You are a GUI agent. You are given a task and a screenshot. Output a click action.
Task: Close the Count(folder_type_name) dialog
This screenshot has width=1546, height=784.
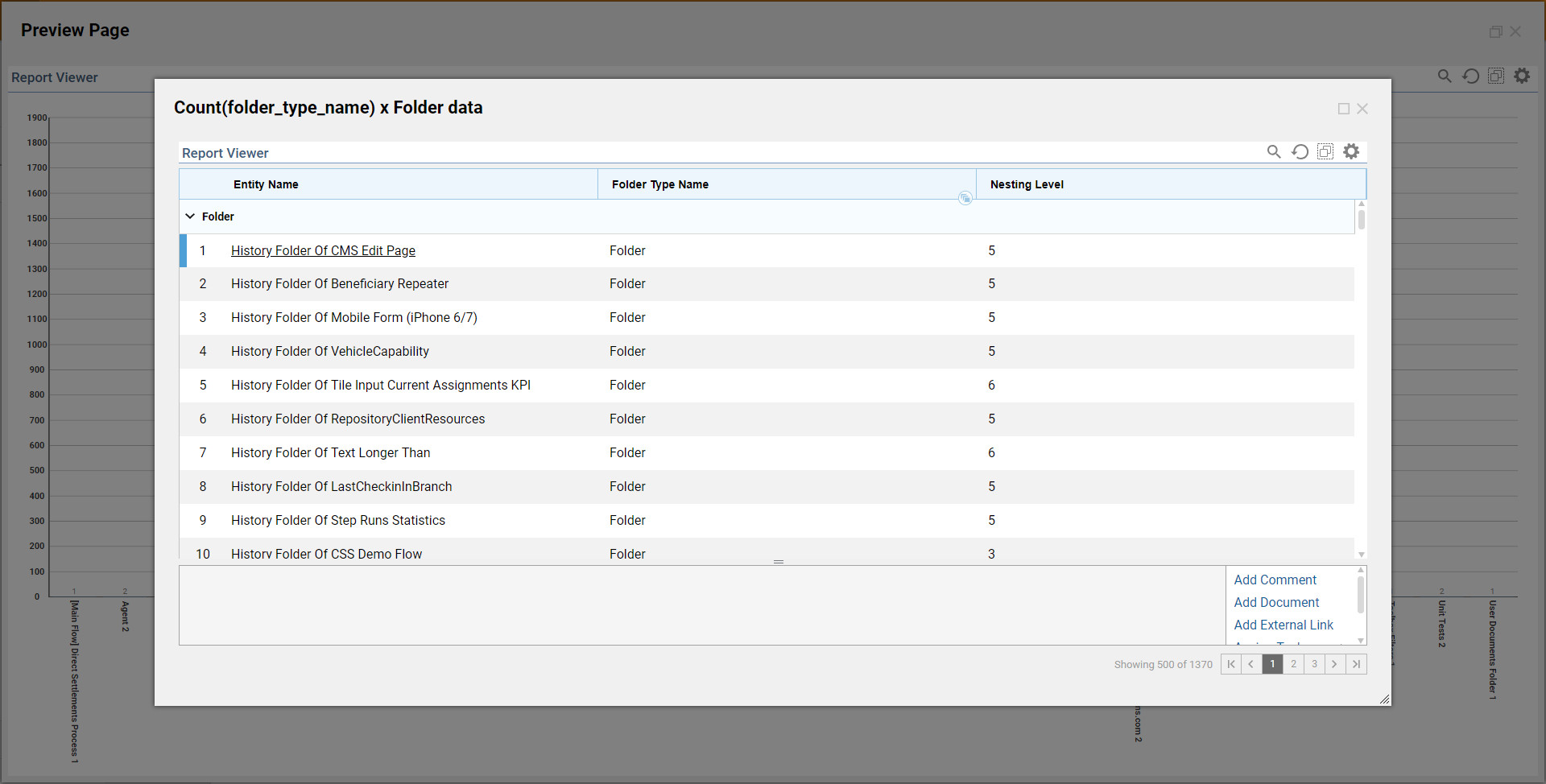coord(1362,109)
